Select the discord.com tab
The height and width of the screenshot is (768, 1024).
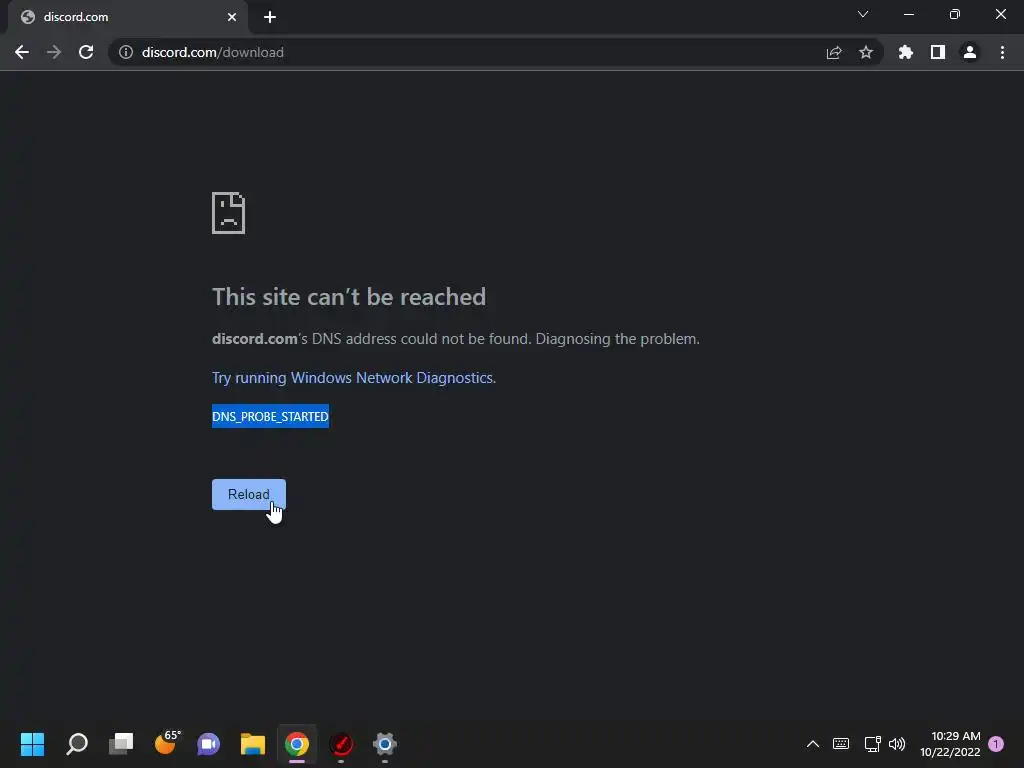coord(127,17)
